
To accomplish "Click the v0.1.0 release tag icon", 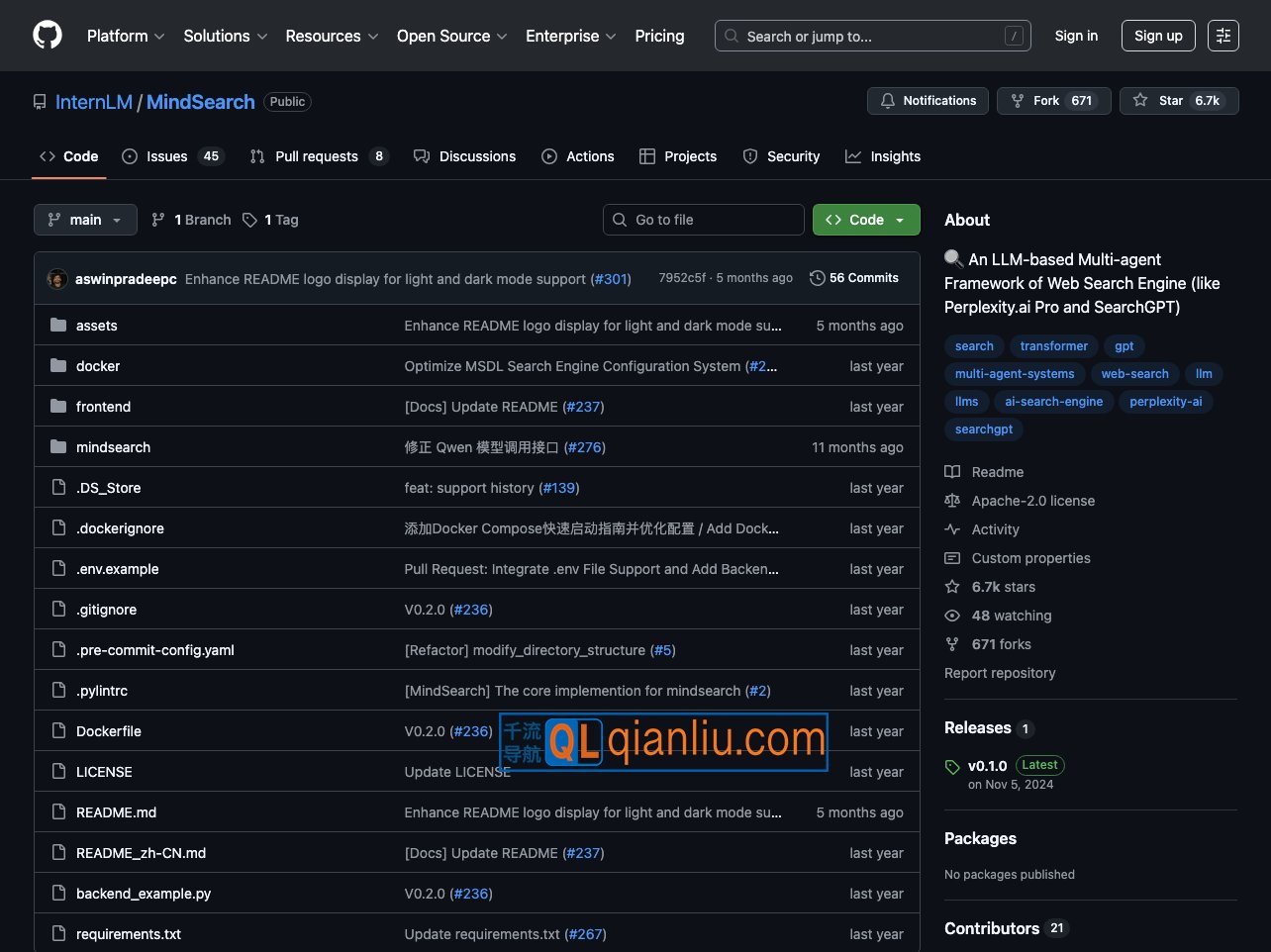I will (x=952, y=767).
